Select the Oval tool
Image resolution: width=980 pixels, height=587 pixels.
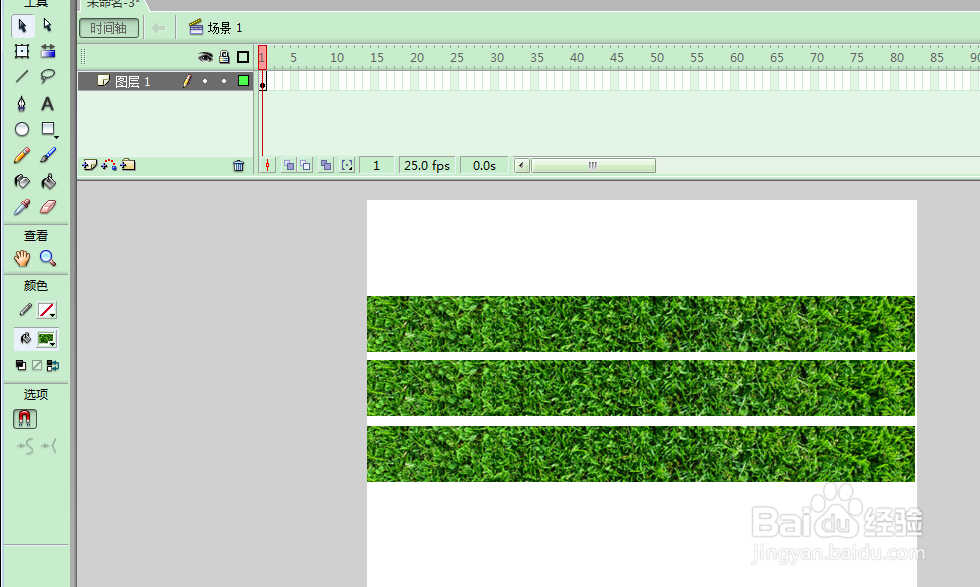coord(22,129)
